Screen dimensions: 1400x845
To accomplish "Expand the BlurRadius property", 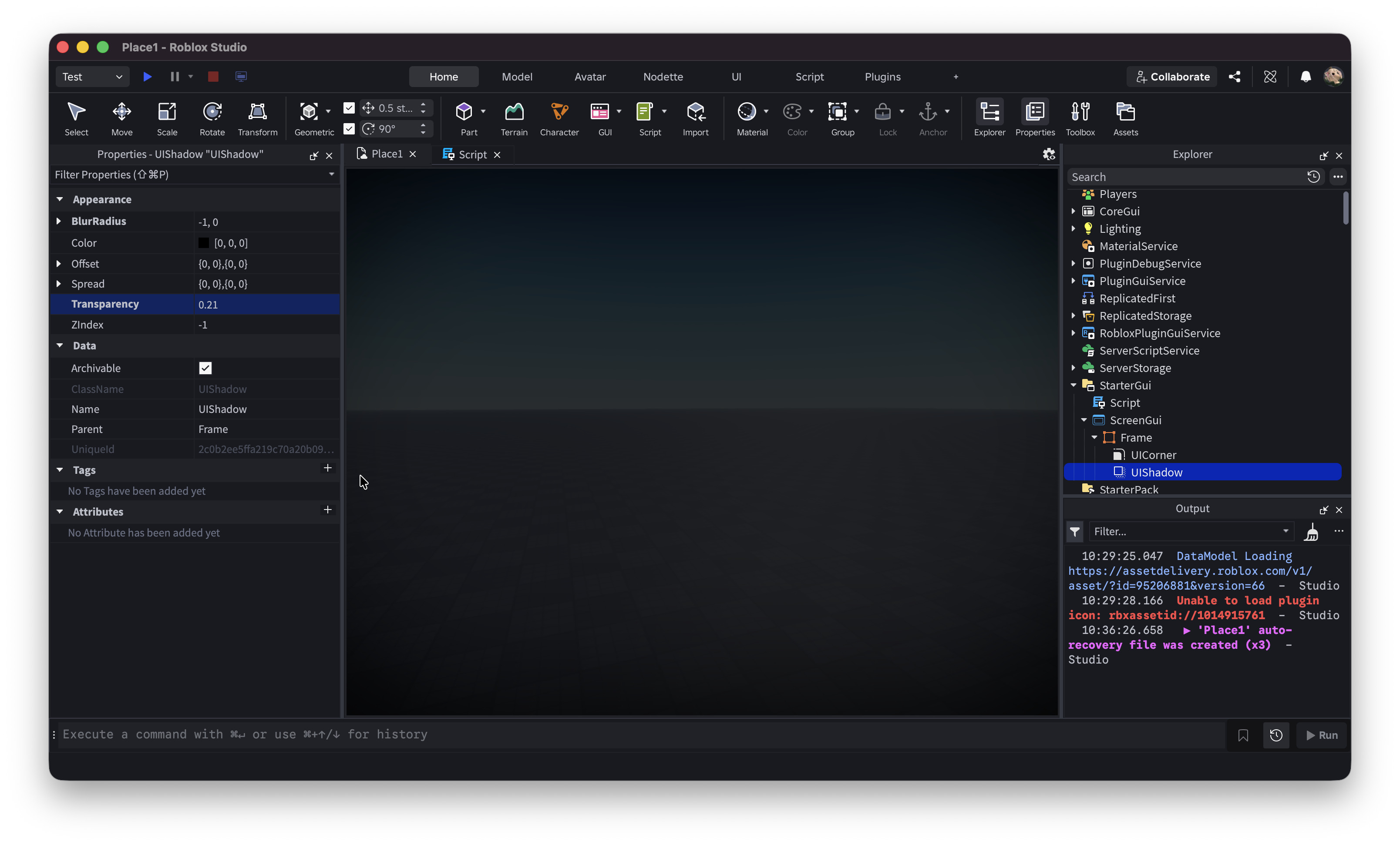I will 58,221.
